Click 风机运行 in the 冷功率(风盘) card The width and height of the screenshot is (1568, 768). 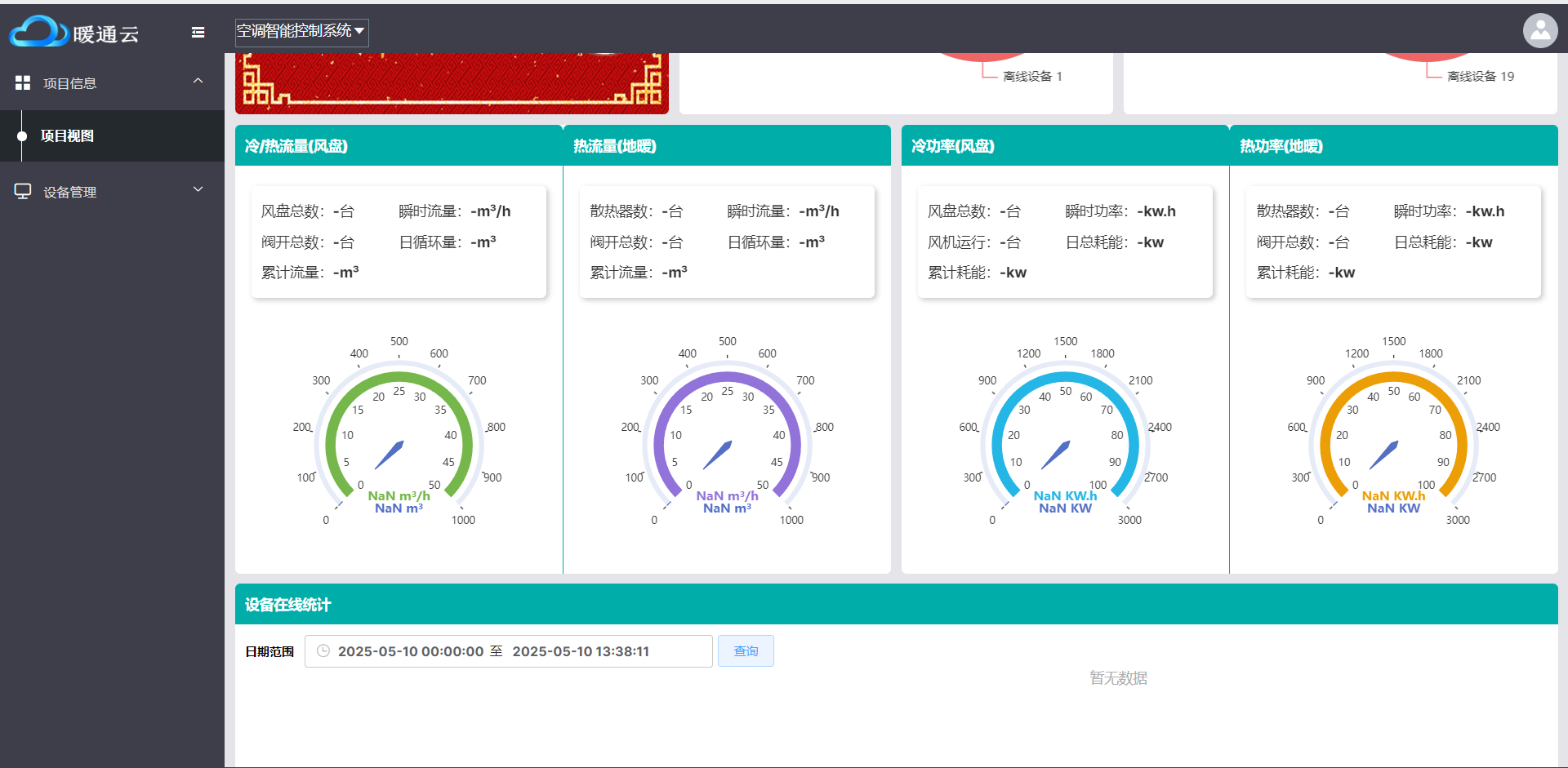(x=960, y=242)
